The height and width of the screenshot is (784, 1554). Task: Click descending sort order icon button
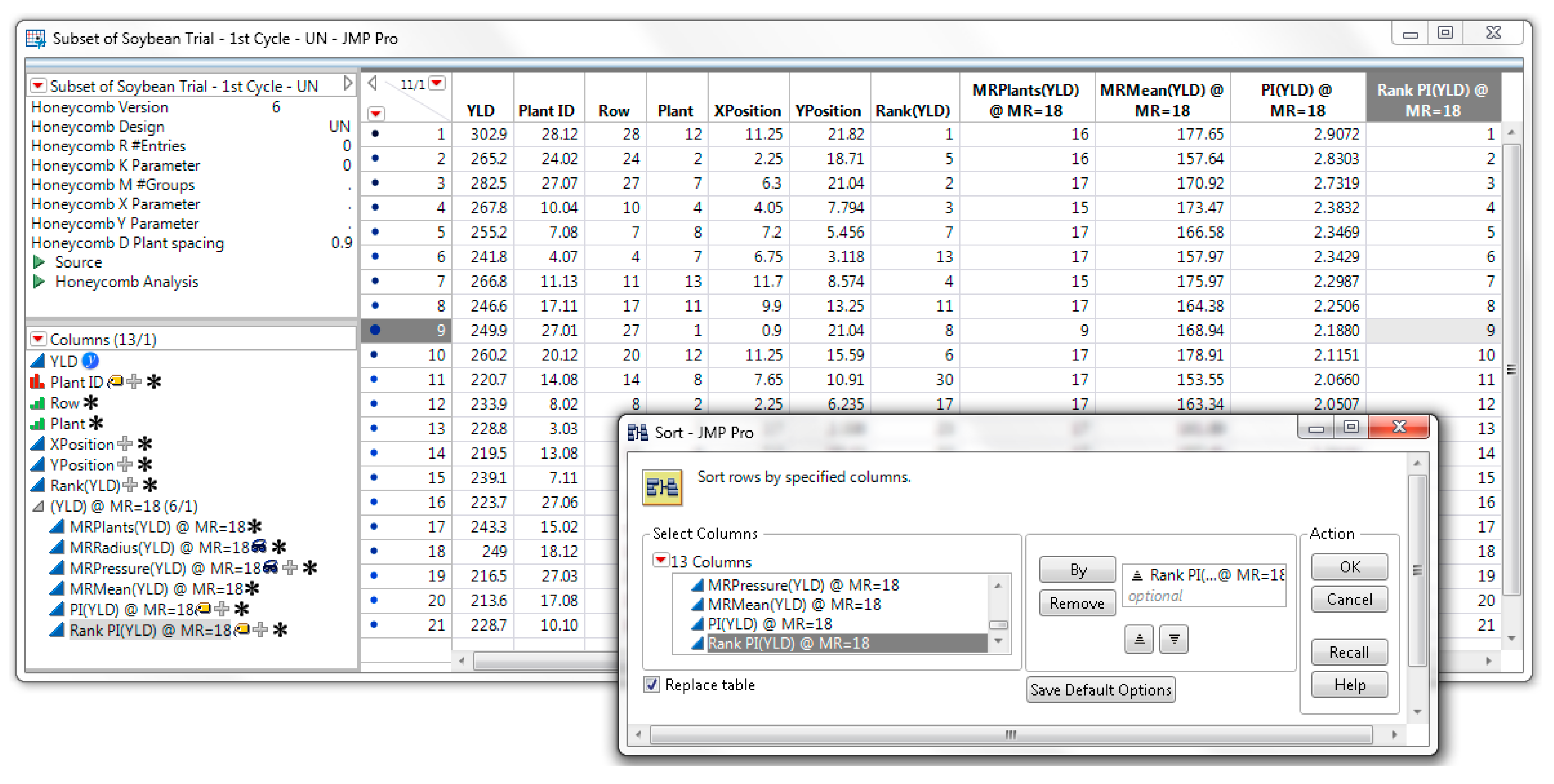1173,639
